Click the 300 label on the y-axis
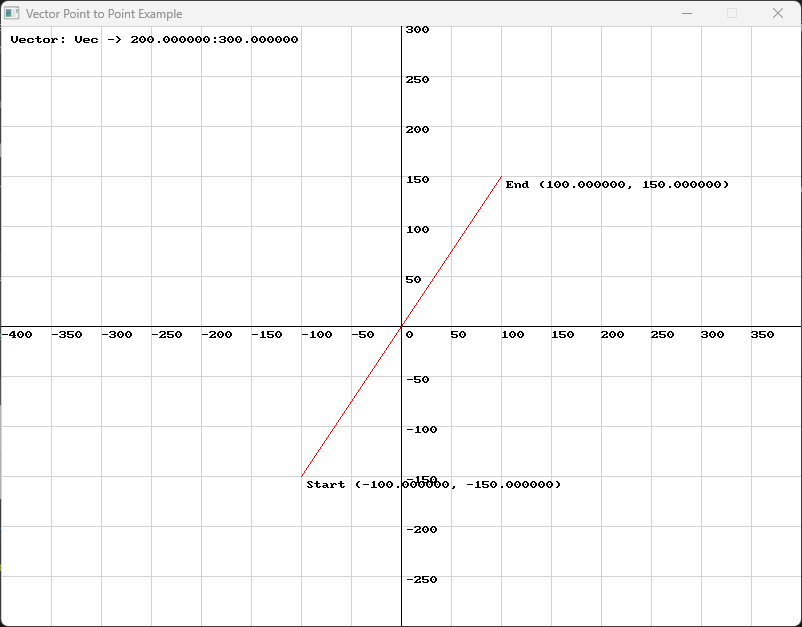This screenshot has height=627, width=802. 419,29
